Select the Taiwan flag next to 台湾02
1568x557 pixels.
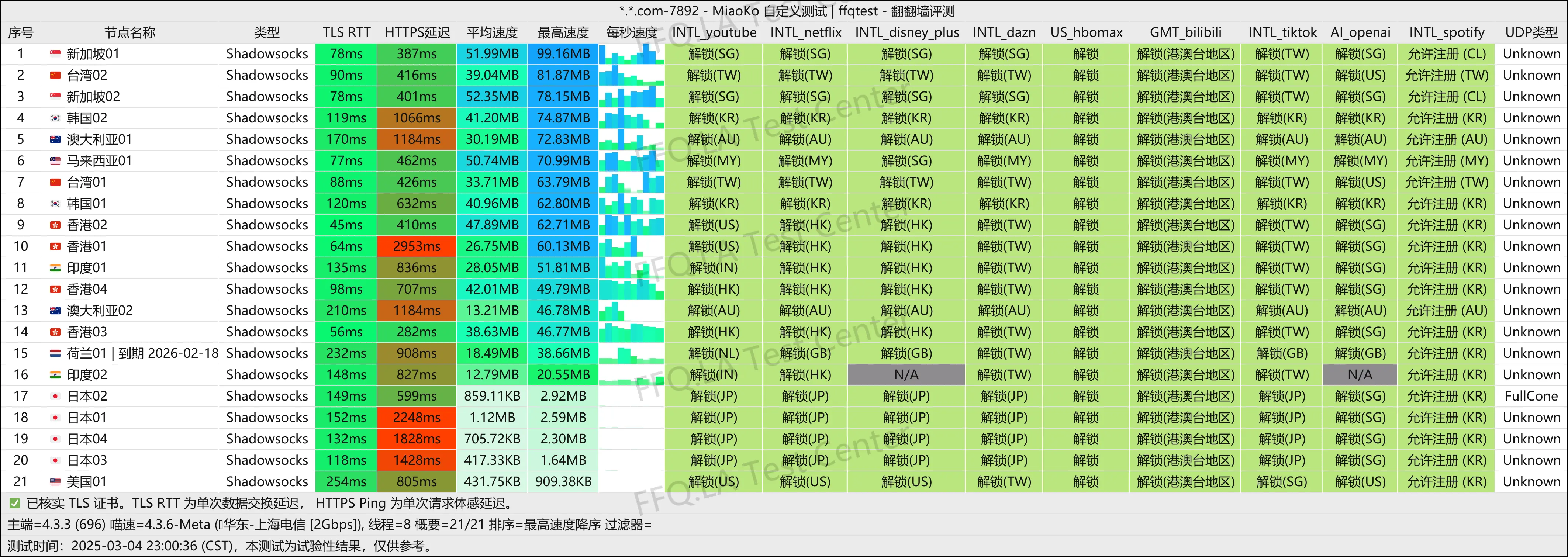click(x=55, y=75)
